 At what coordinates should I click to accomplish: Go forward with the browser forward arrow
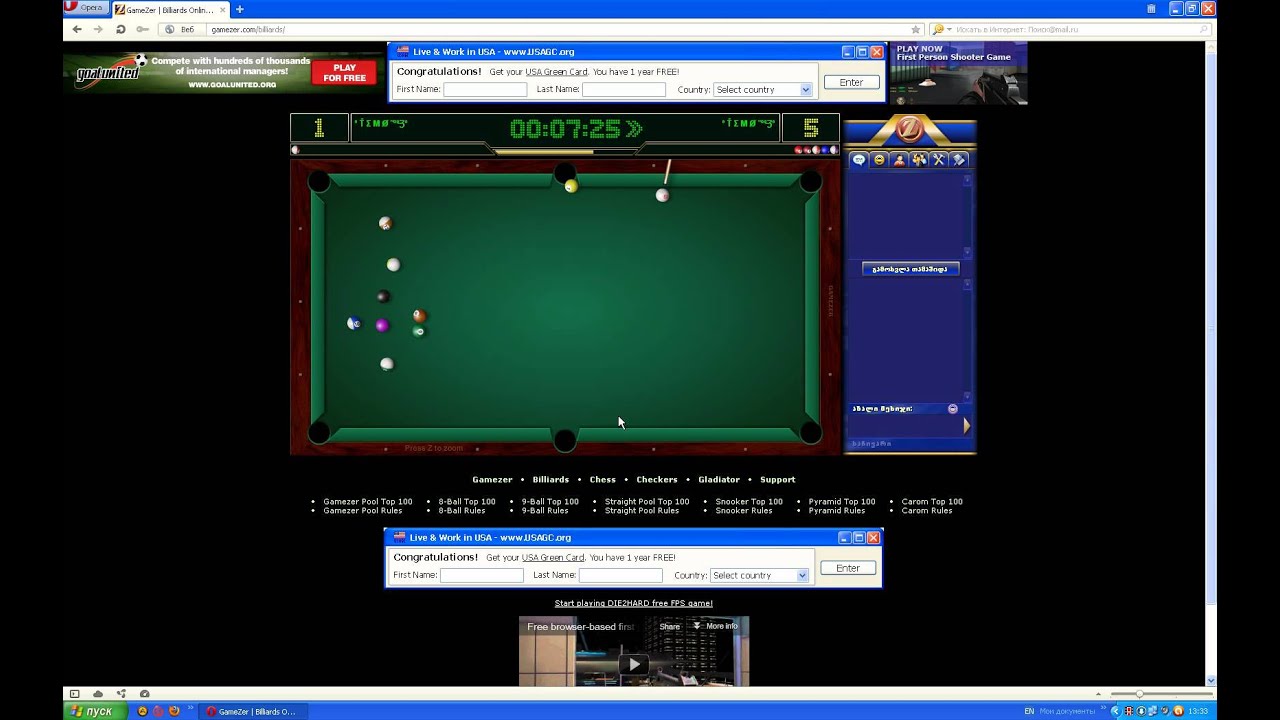[98, 29]
